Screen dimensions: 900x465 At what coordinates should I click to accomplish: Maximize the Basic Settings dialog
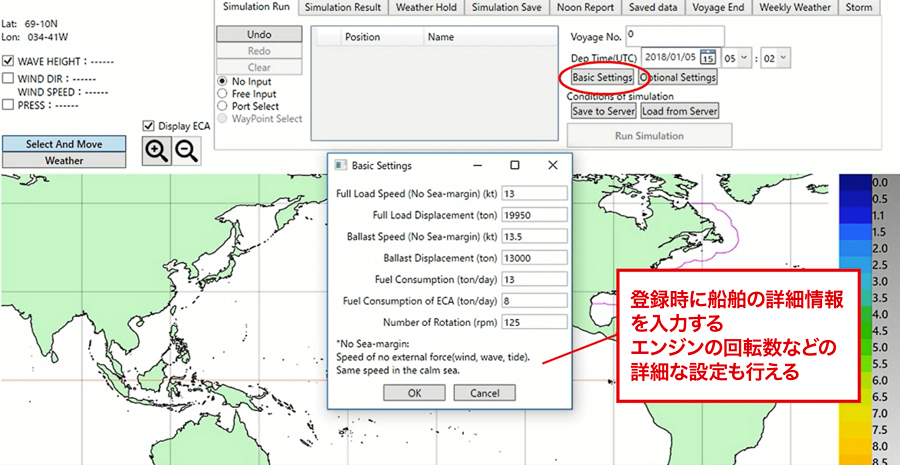coord(514,165)
